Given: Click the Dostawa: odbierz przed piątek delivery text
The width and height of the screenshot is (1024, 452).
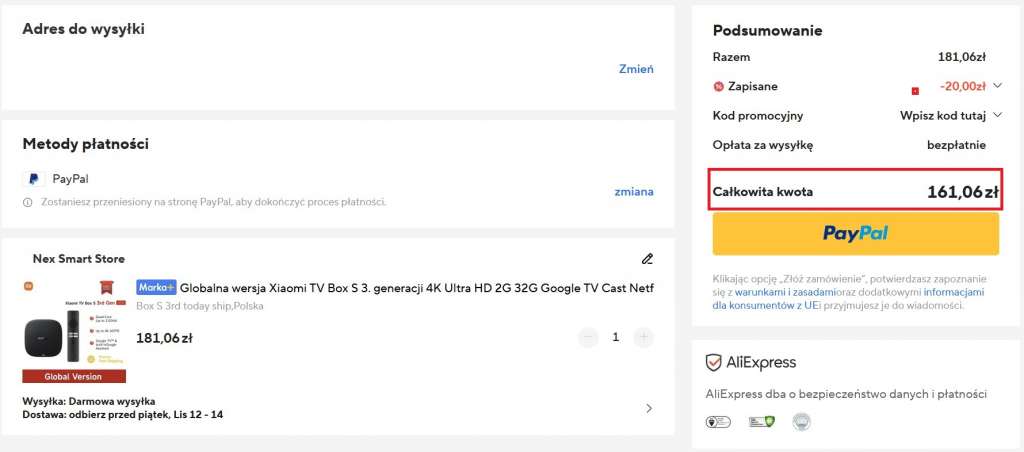Looking at the screenshot, I should 123,414.
